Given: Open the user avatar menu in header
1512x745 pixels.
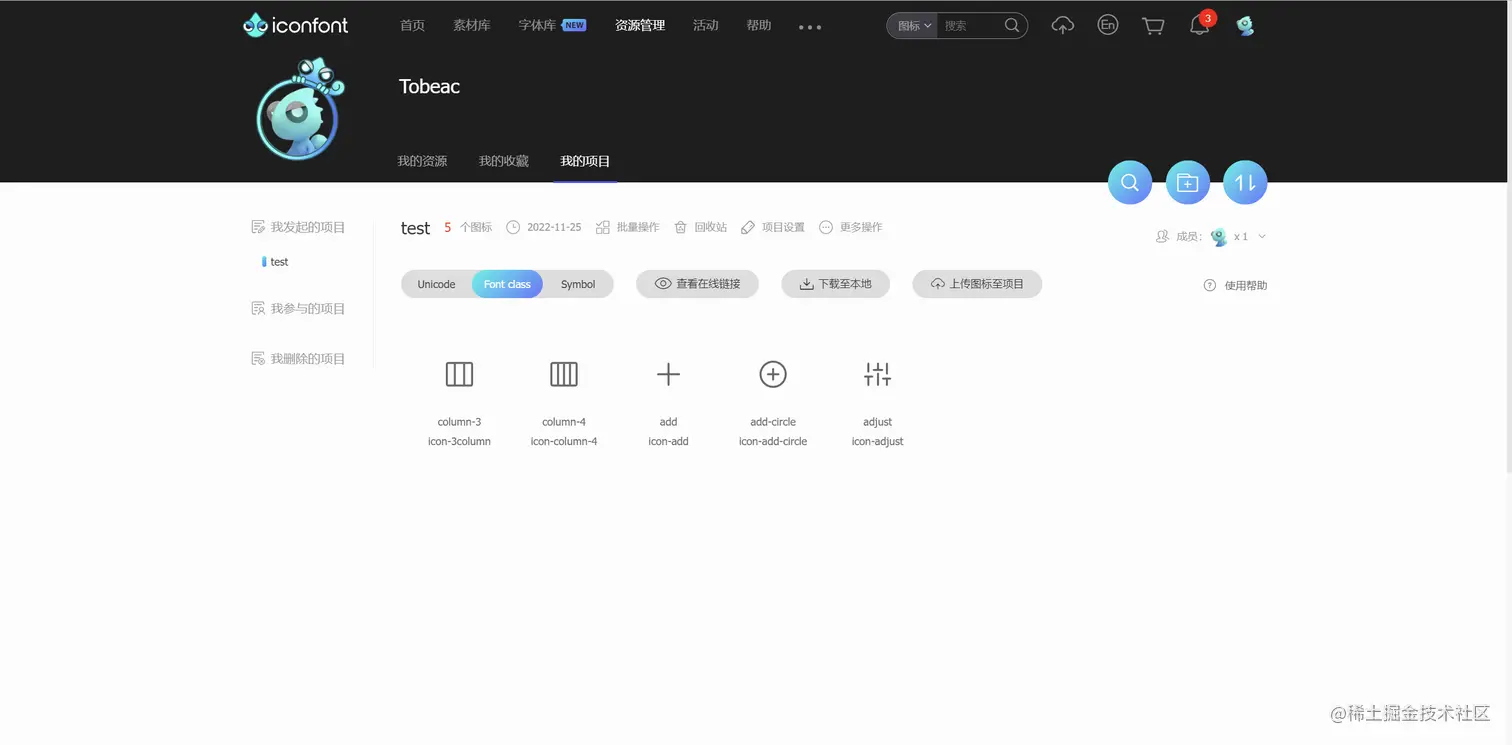Looking at the screenshot, I should pyautogui.click(x=1245, y=26).
